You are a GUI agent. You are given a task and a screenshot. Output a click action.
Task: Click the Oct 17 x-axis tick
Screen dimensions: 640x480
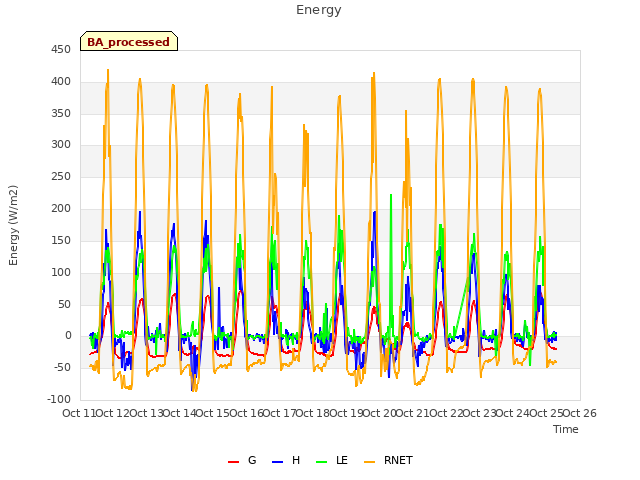pyautogui.click(x=279, y=413)
